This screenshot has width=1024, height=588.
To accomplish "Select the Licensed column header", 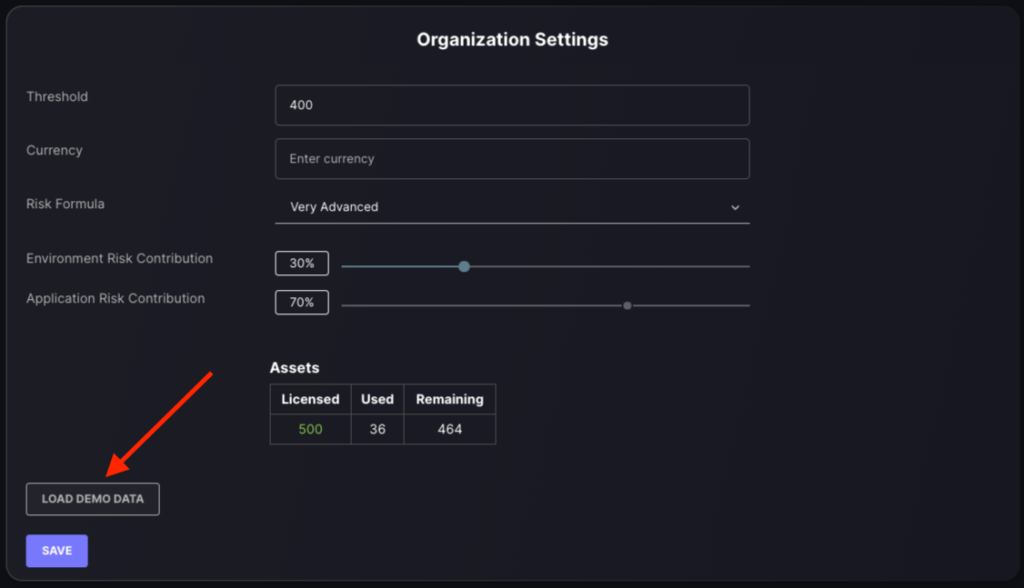I will [x=310, y=399].
